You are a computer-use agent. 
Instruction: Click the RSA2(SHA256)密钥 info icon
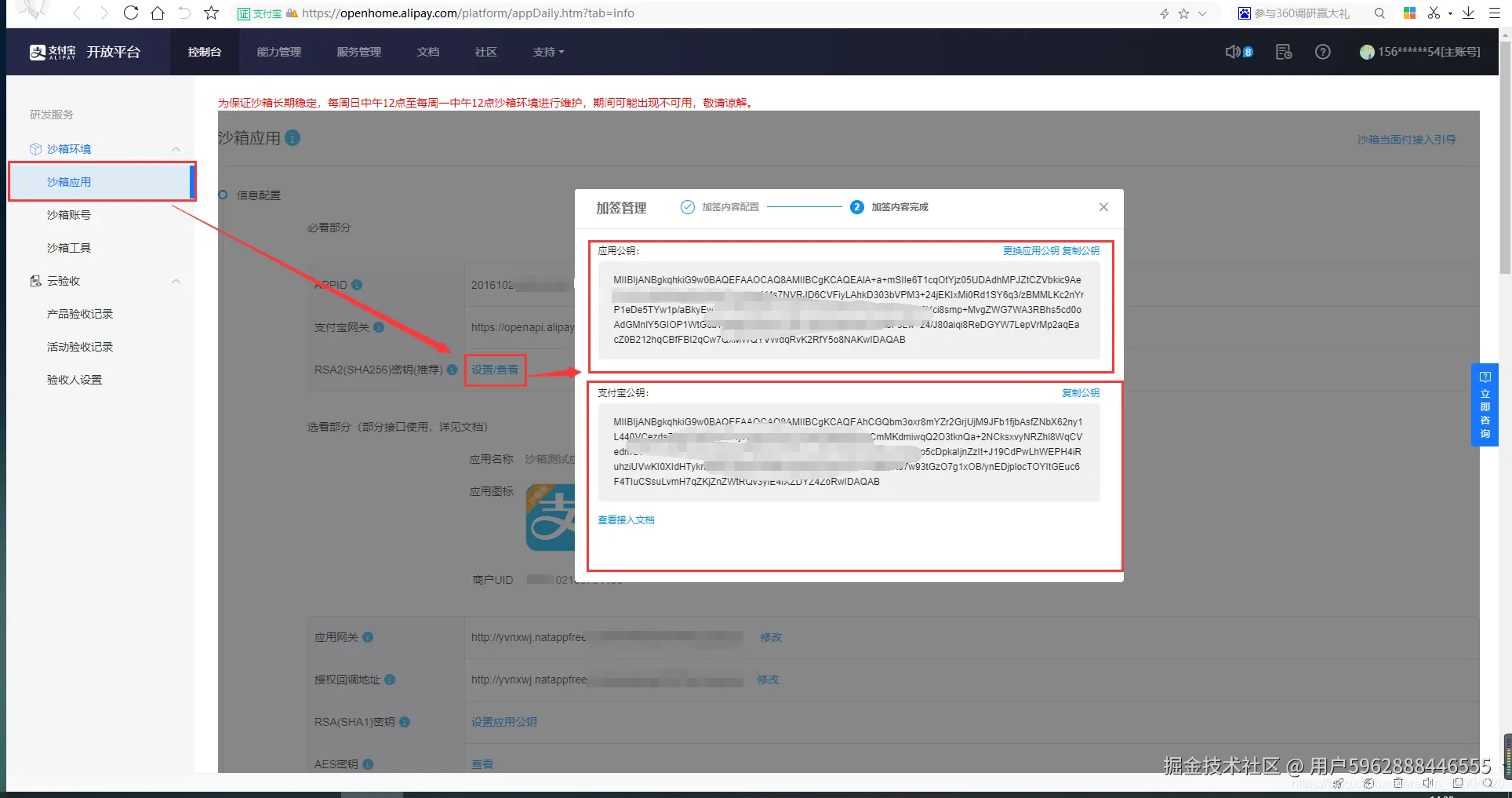[x=453, y=370]
